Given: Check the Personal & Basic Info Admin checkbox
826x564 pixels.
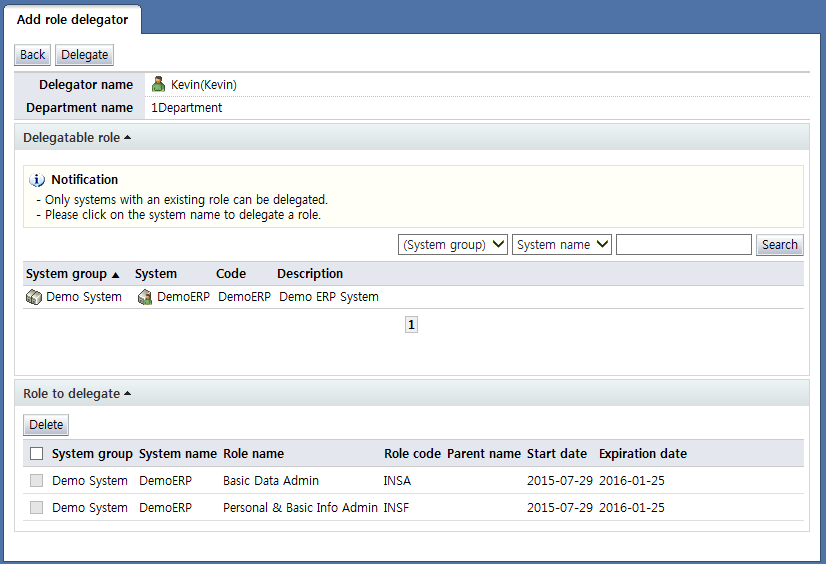Looking at the screenshot, I should [37, 508].
